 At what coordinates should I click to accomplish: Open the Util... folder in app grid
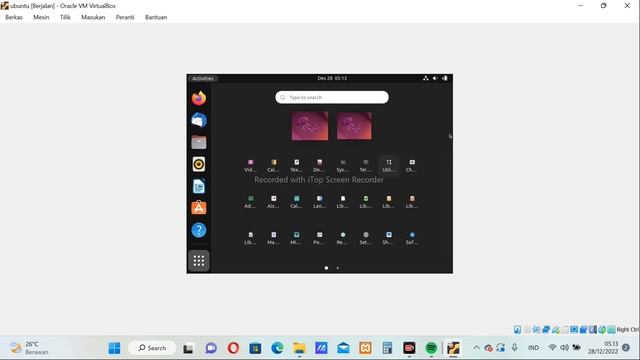389,165
